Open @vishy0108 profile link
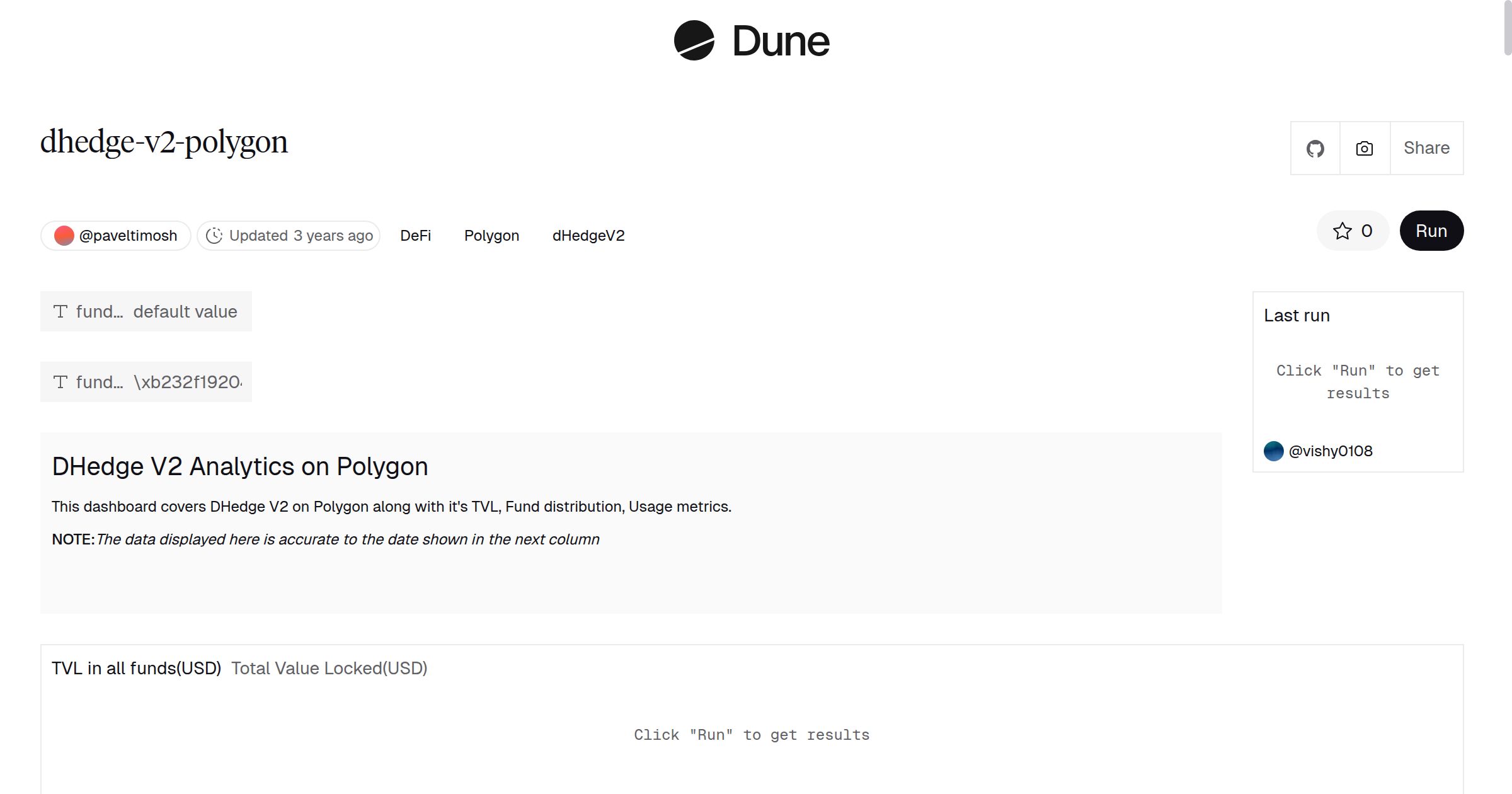 coord(1330,451)
